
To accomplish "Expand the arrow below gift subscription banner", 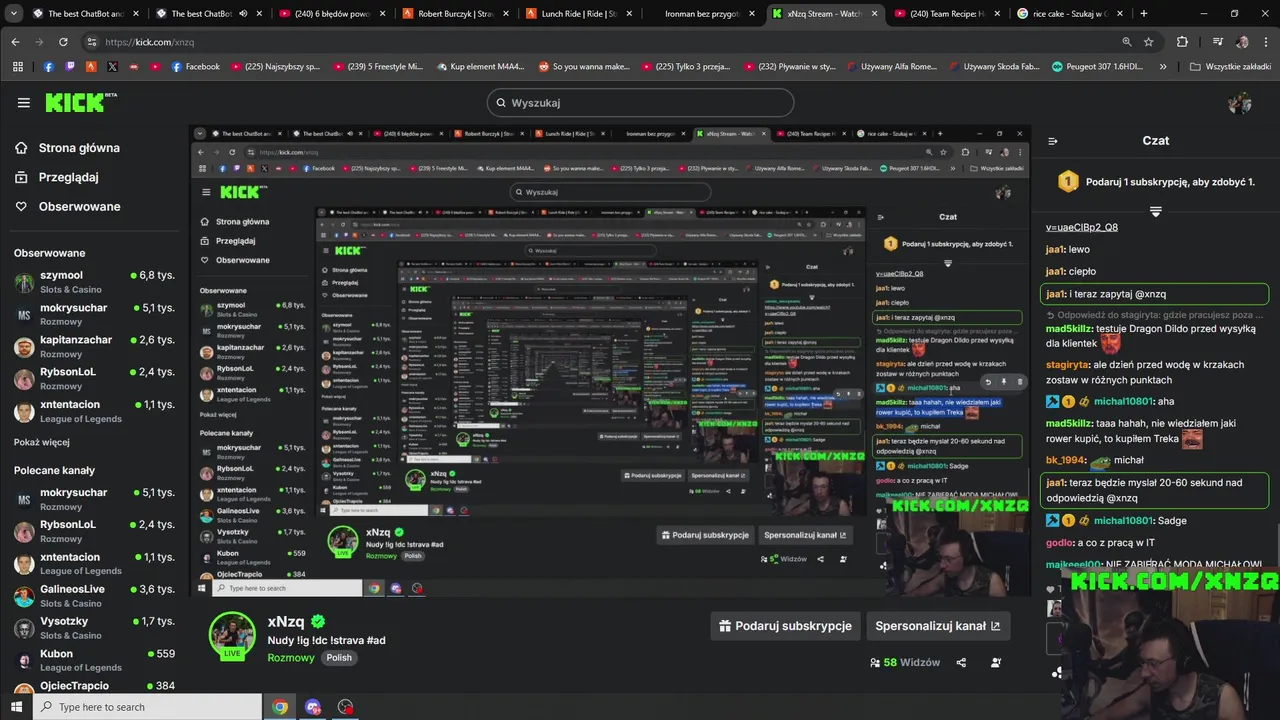I will [1156, 212].
